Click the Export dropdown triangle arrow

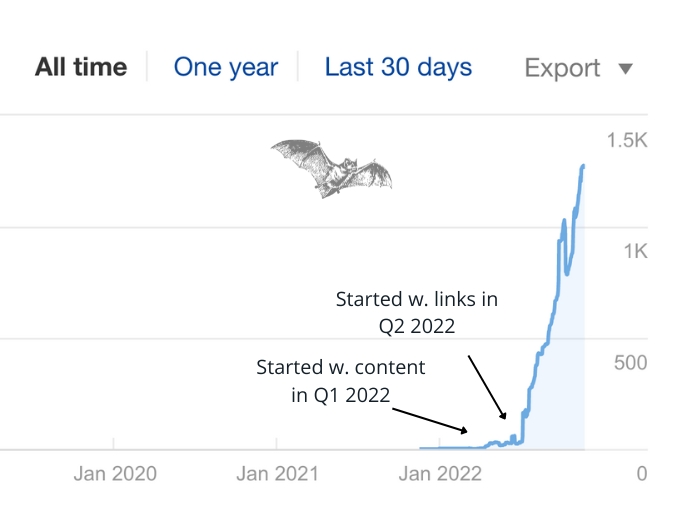[625, 69]
